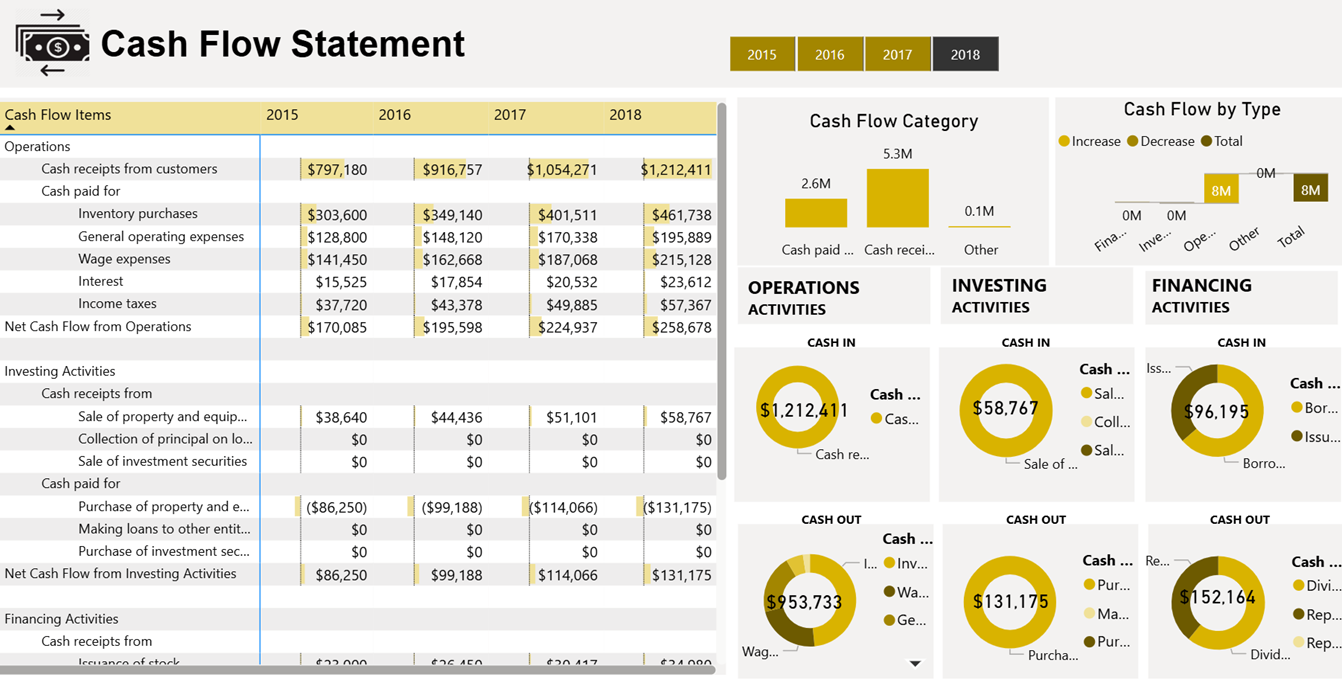Enable the 2016 year filter
The width and height of the screenshot is (1342, 683).
(x=830, y=54)
